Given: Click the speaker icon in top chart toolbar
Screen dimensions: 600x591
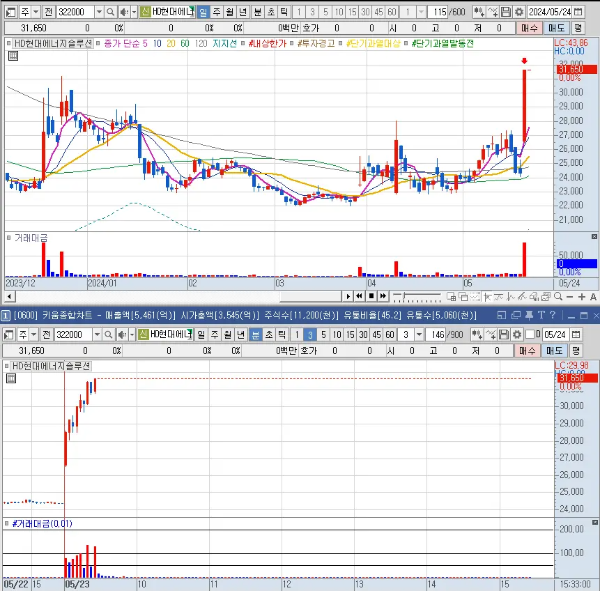Looking at the screenshot, I should (124, 12).
